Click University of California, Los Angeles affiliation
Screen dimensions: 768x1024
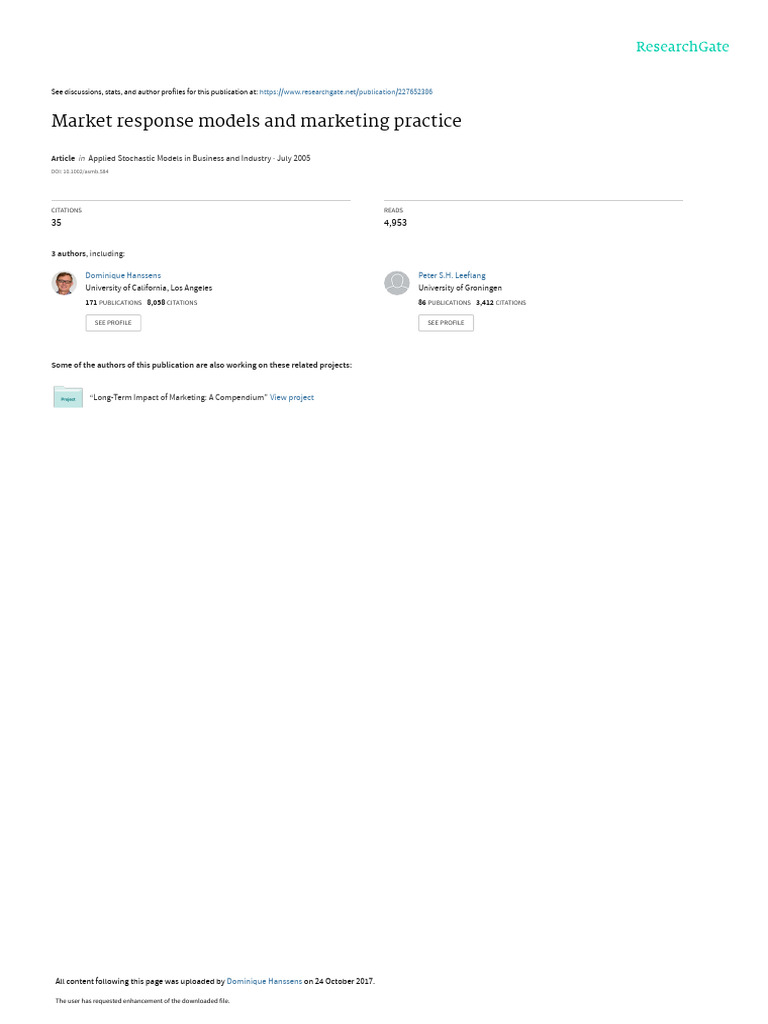(x=149, y=288)
